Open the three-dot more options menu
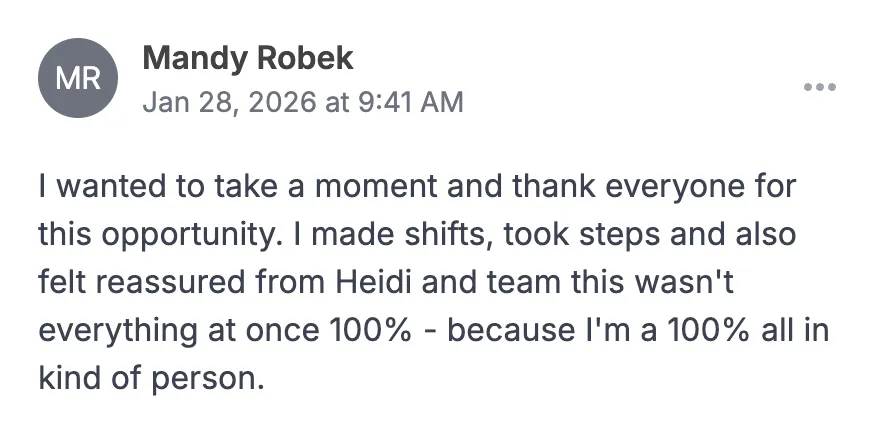The height and width of the screenshot is (444, 886). coord(819,87)
